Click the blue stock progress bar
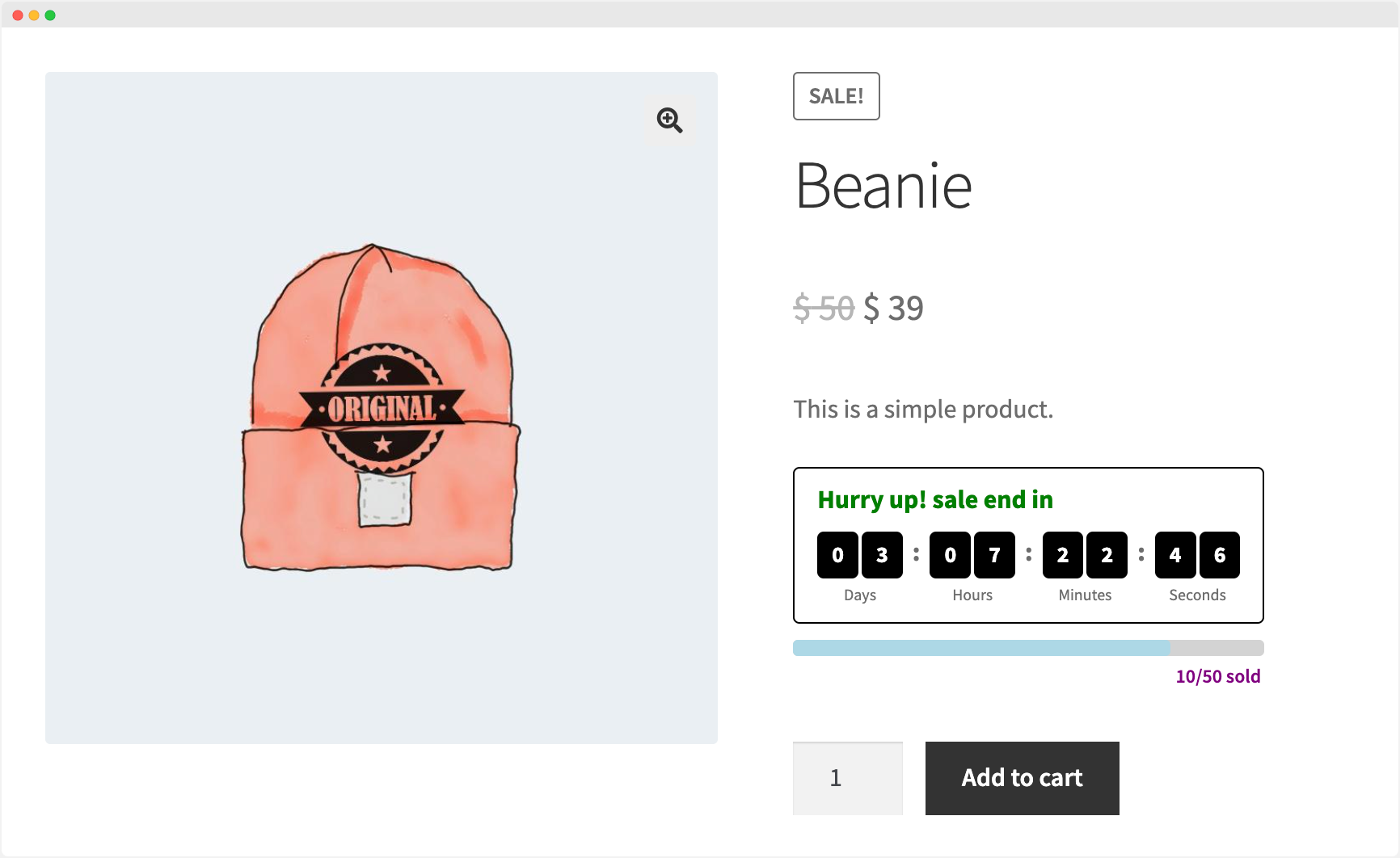Screen dimensions: 1400x858 pyautogui.click(x=980, y=647)
